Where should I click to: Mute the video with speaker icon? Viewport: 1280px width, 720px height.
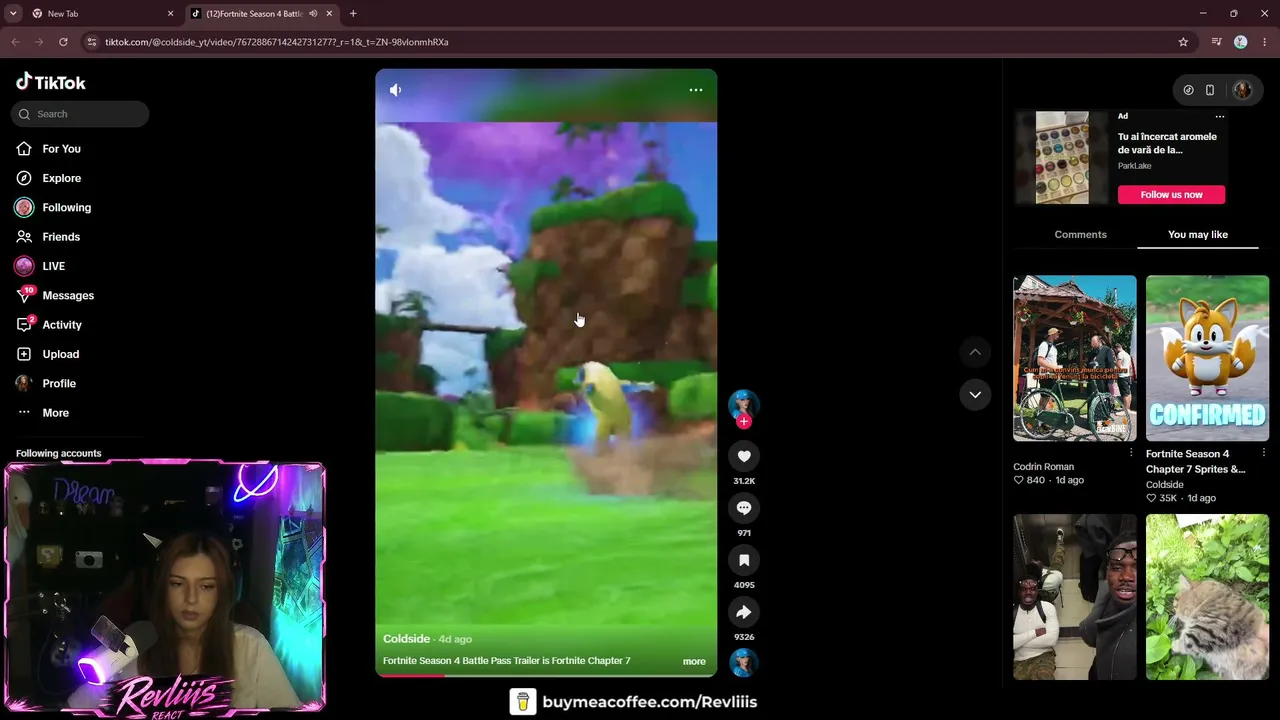396,90
